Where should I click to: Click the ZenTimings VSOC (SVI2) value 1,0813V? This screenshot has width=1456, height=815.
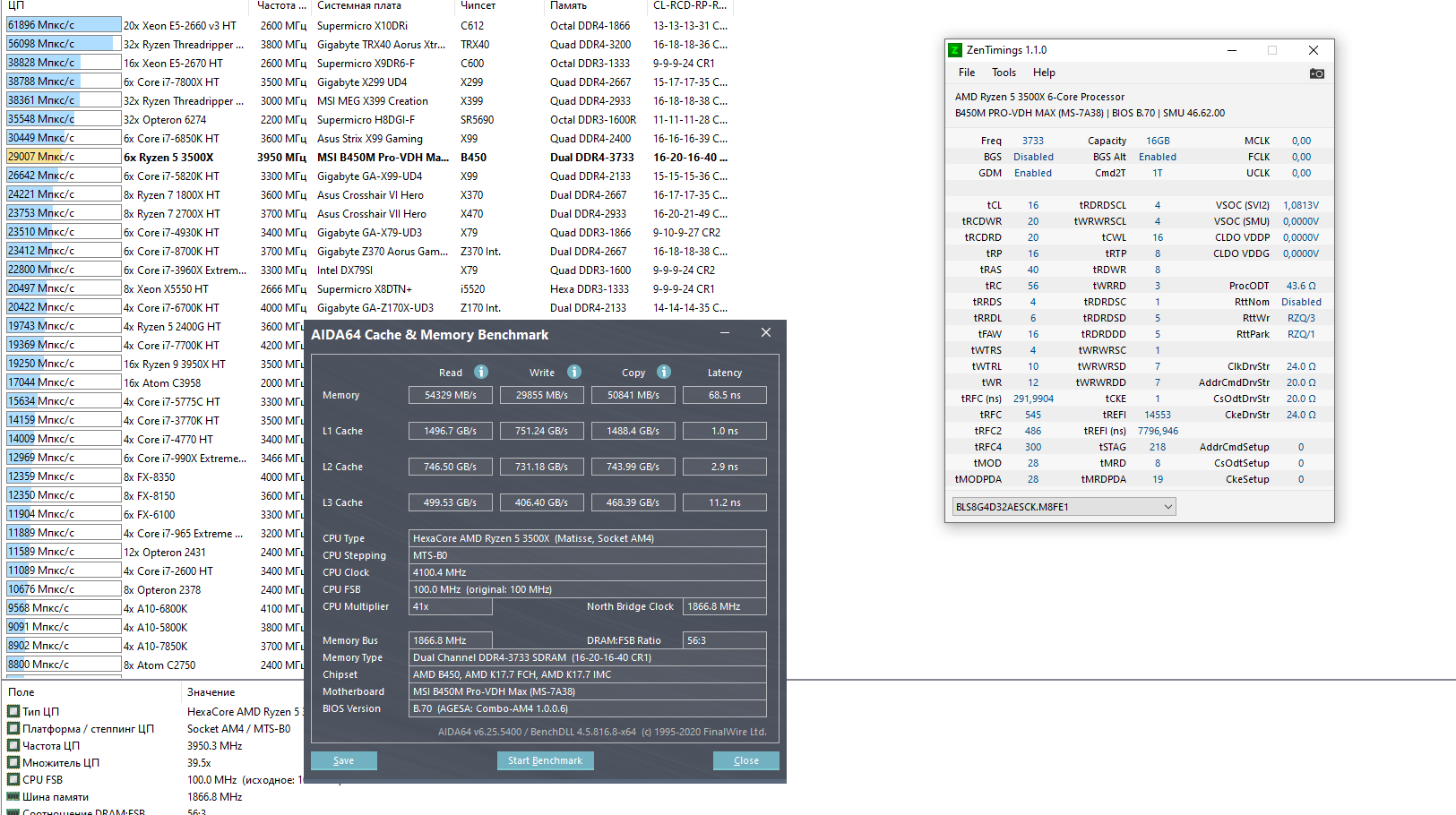click(1301, 205)
